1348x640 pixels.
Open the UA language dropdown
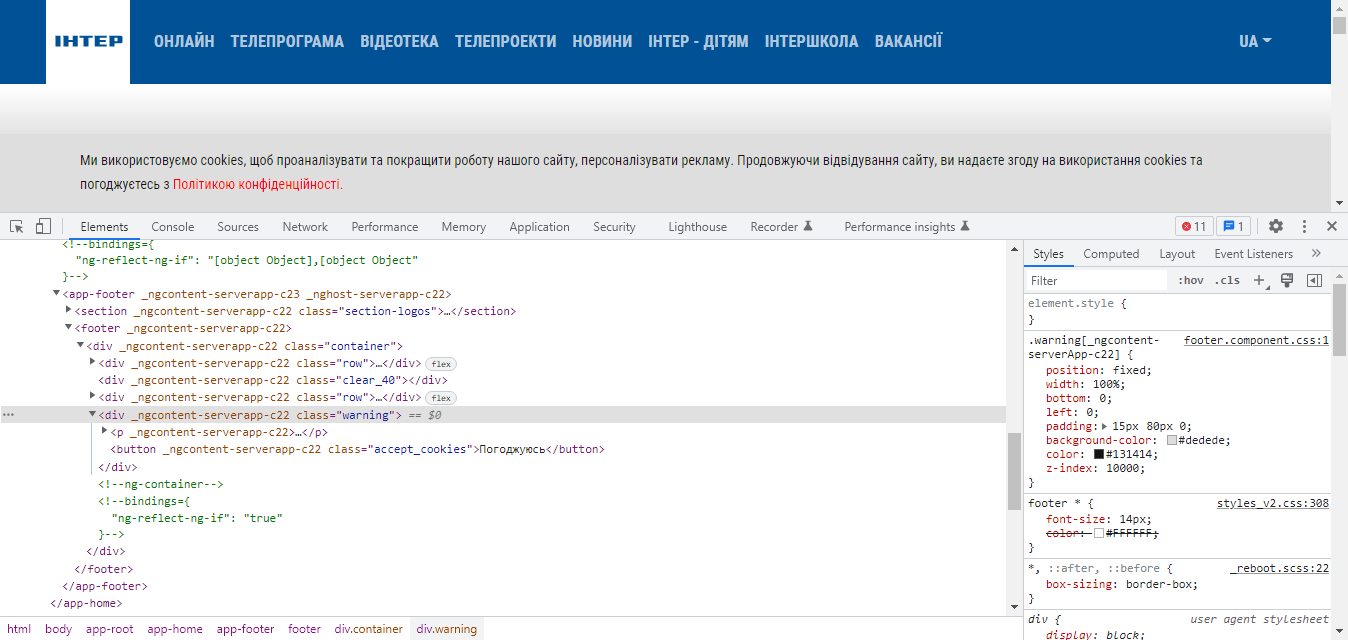click(1254, 41)
